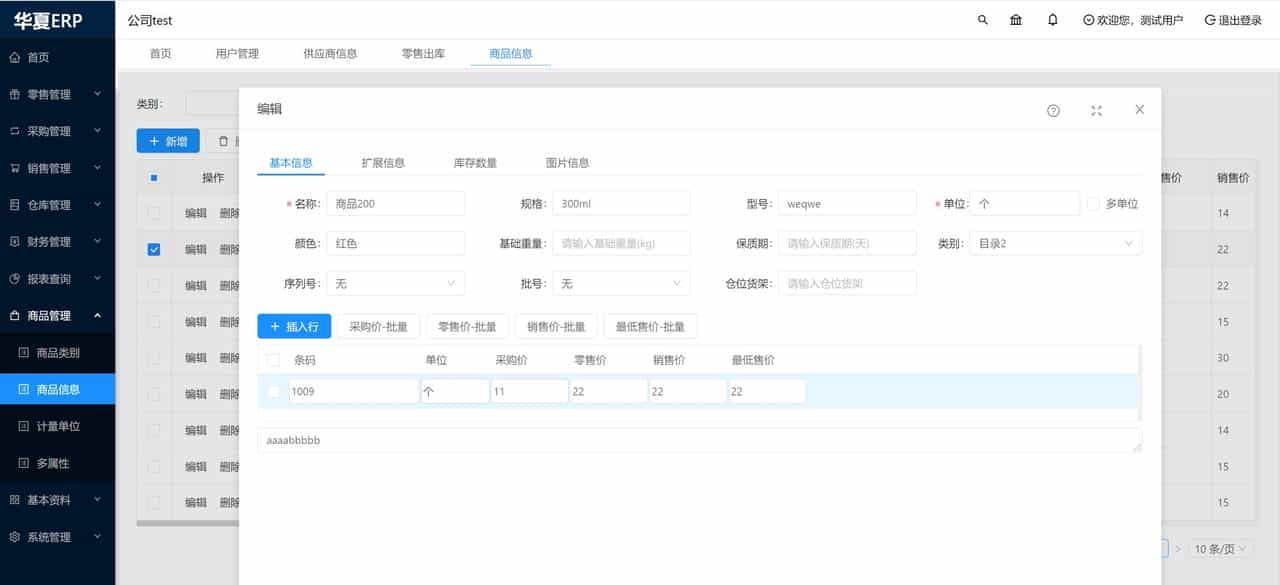Open the 零售出库 tab at the top
1280x585 pixels.
(422, 54)
